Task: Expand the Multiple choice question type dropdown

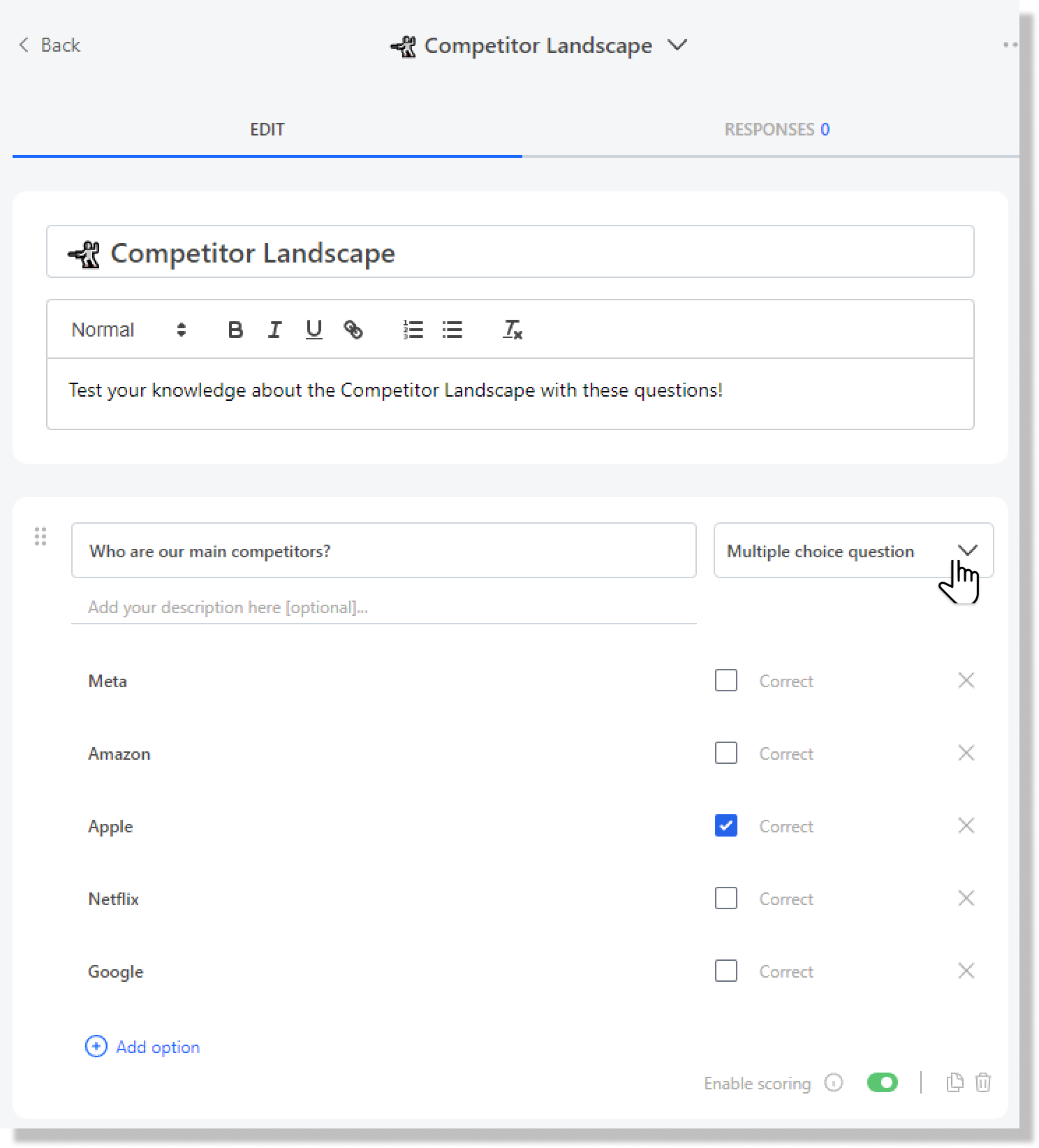Action: click(853, 551)
